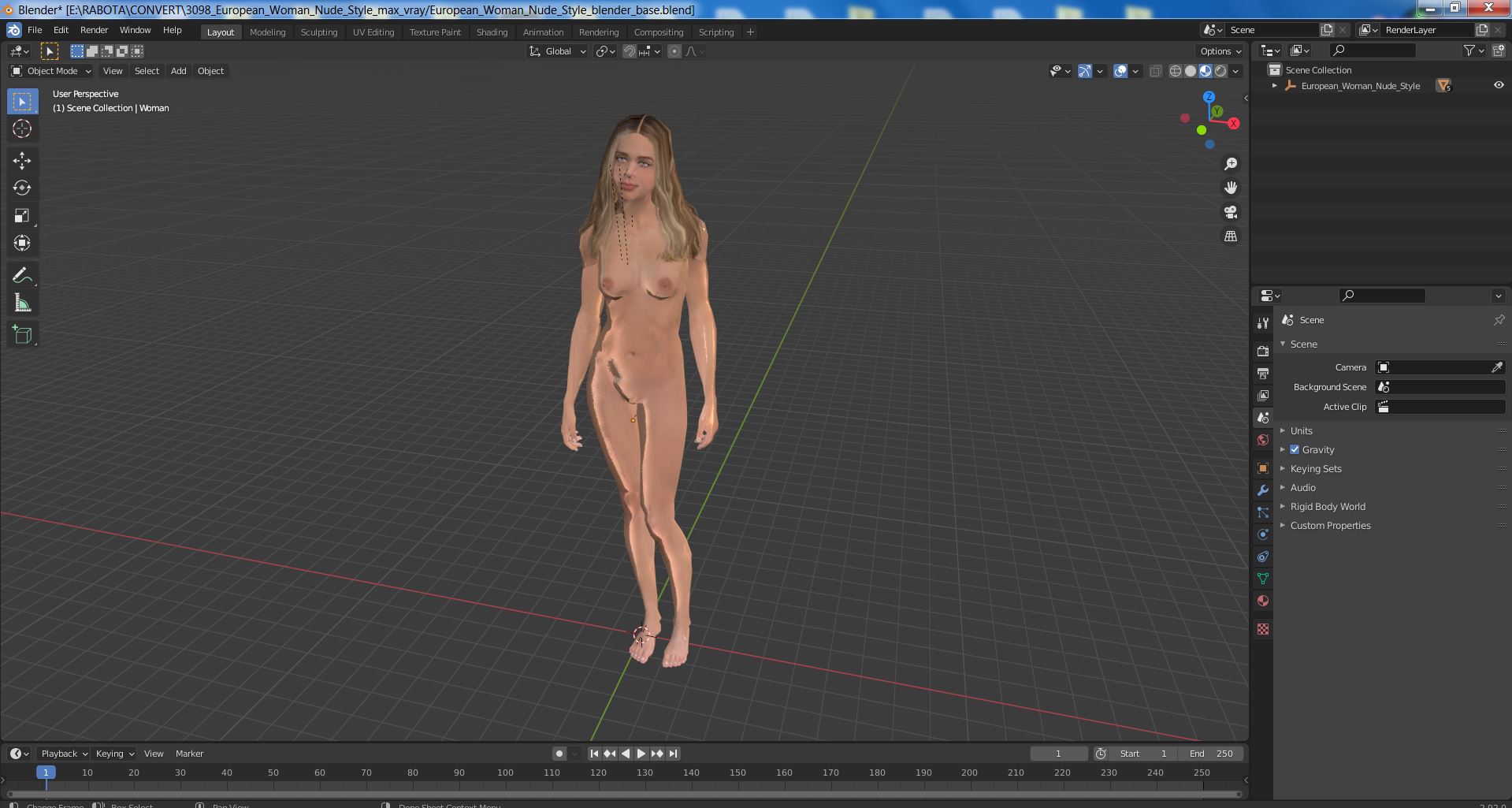Jump to the last frame
Viewport: 1512px width, 808px height.
[673, 754]
